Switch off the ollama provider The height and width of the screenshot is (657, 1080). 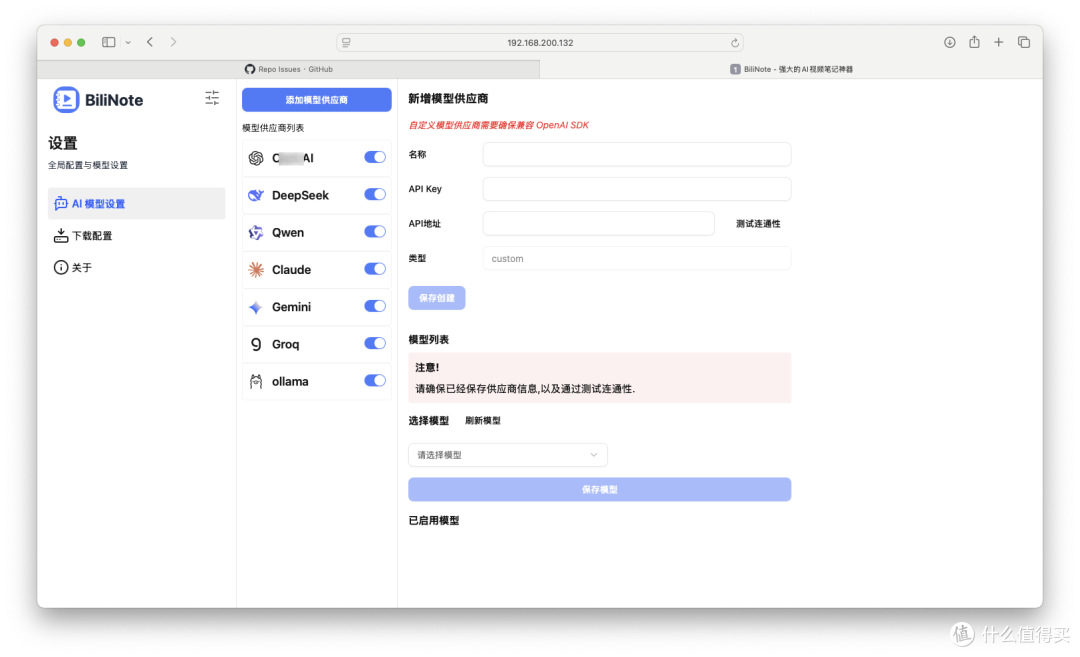[375, 381]
